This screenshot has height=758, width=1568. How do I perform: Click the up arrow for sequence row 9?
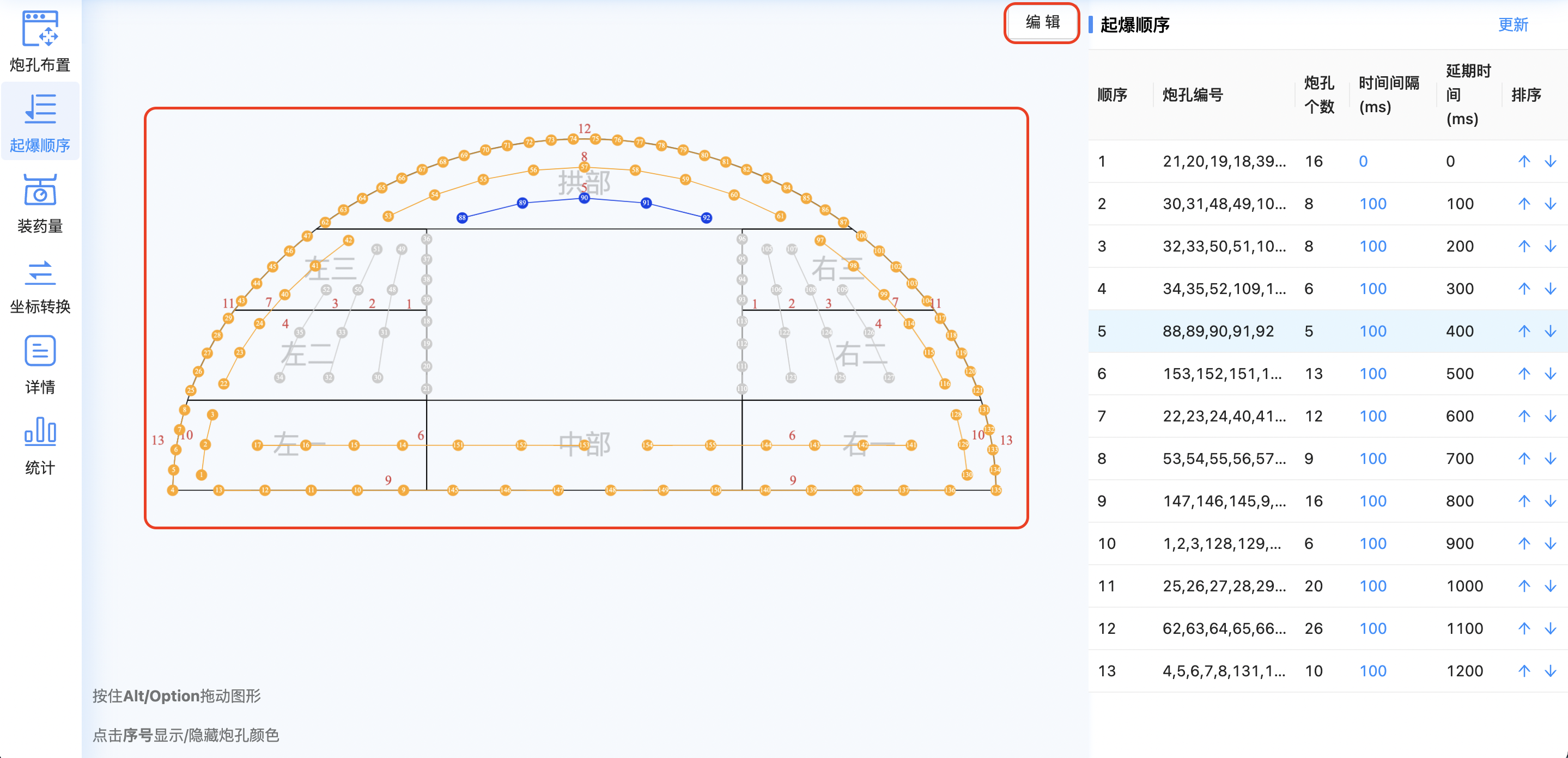click(1523, 500)
